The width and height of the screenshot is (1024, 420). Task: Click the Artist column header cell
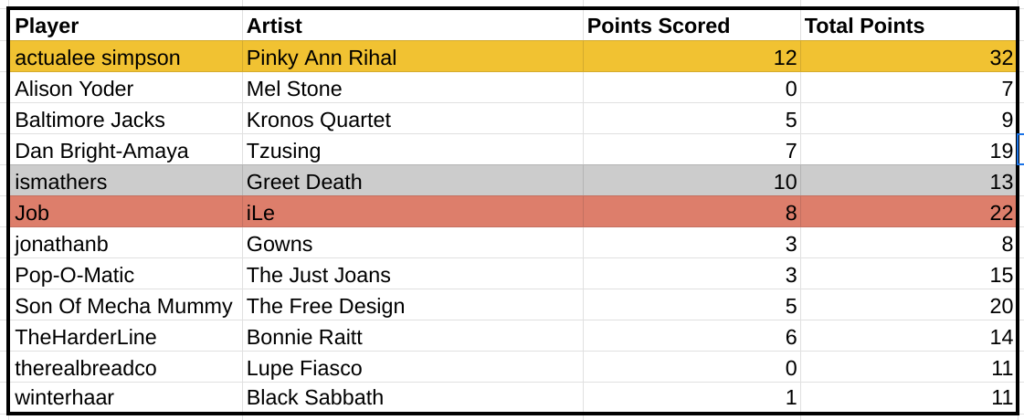click(x=411, y=25)
